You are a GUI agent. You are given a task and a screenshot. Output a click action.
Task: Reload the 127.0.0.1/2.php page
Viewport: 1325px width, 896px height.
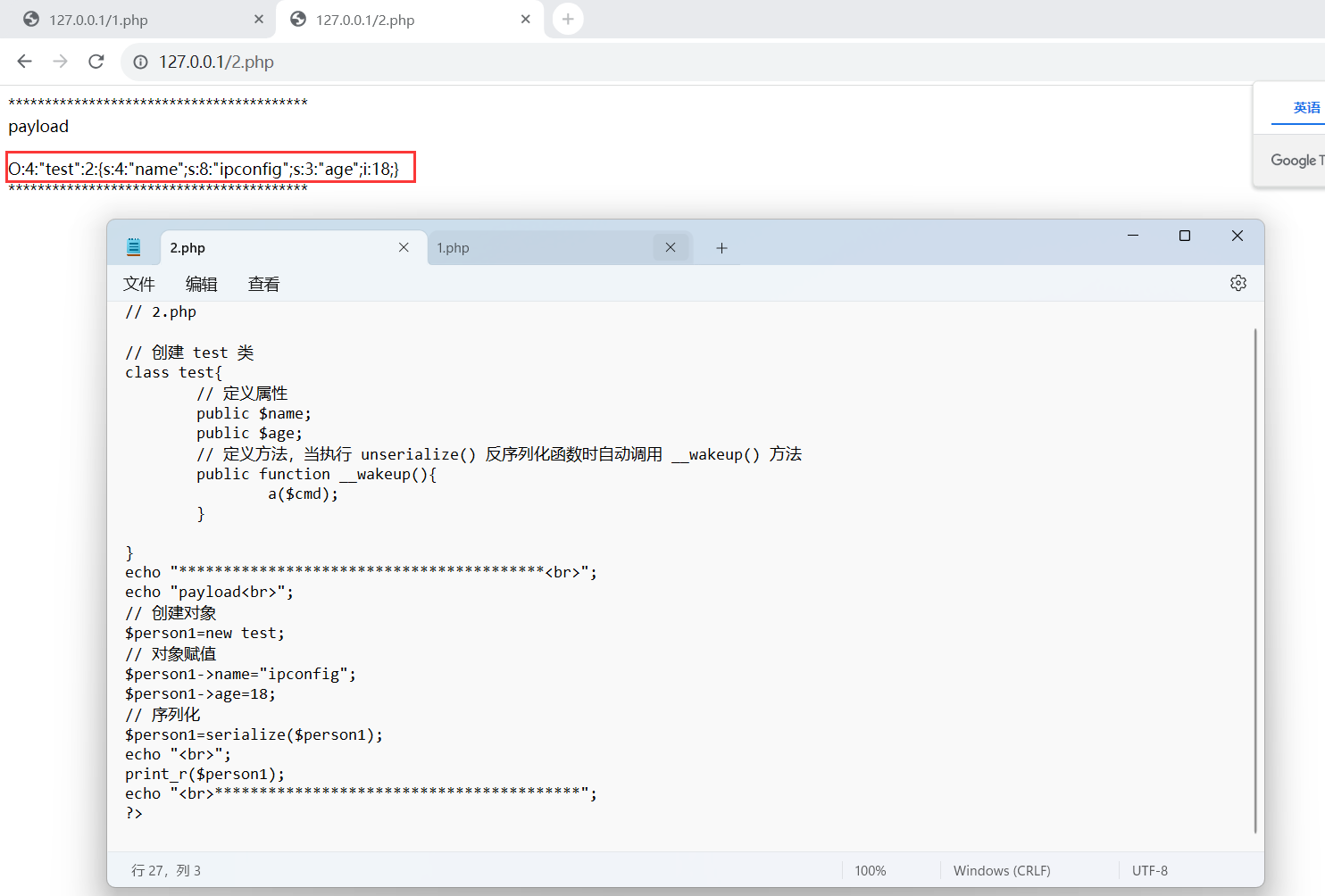[96, 62]
